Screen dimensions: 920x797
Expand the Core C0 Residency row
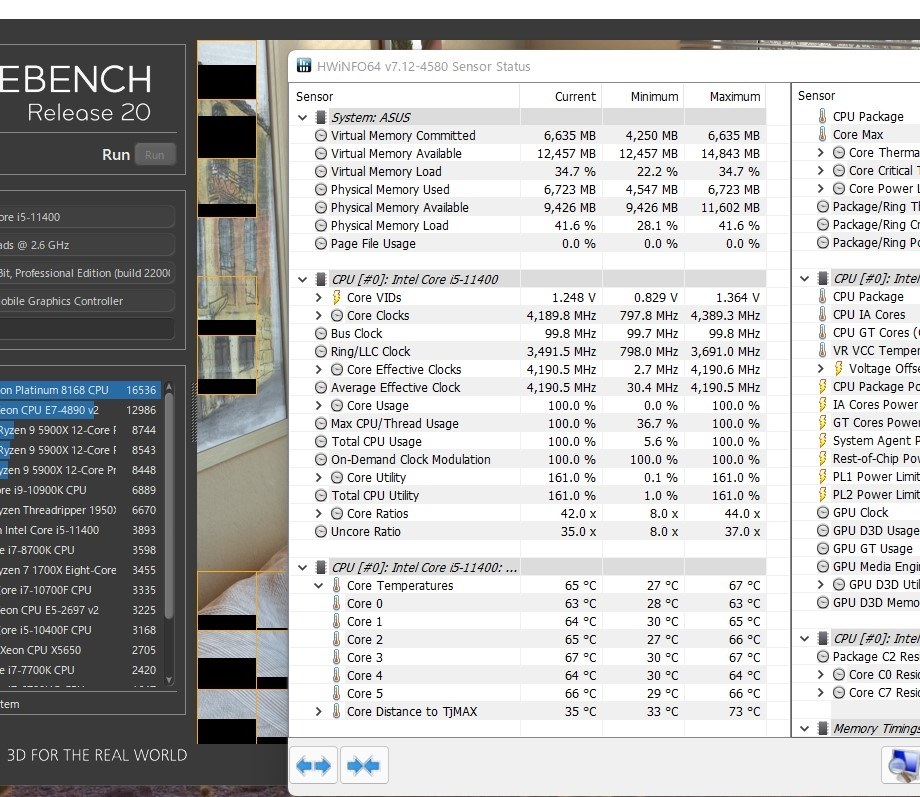(820, 675)
